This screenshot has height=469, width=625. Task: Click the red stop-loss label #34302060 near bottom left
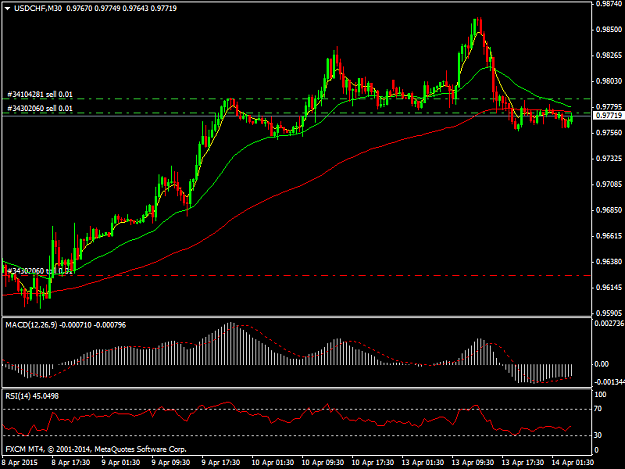39,271
